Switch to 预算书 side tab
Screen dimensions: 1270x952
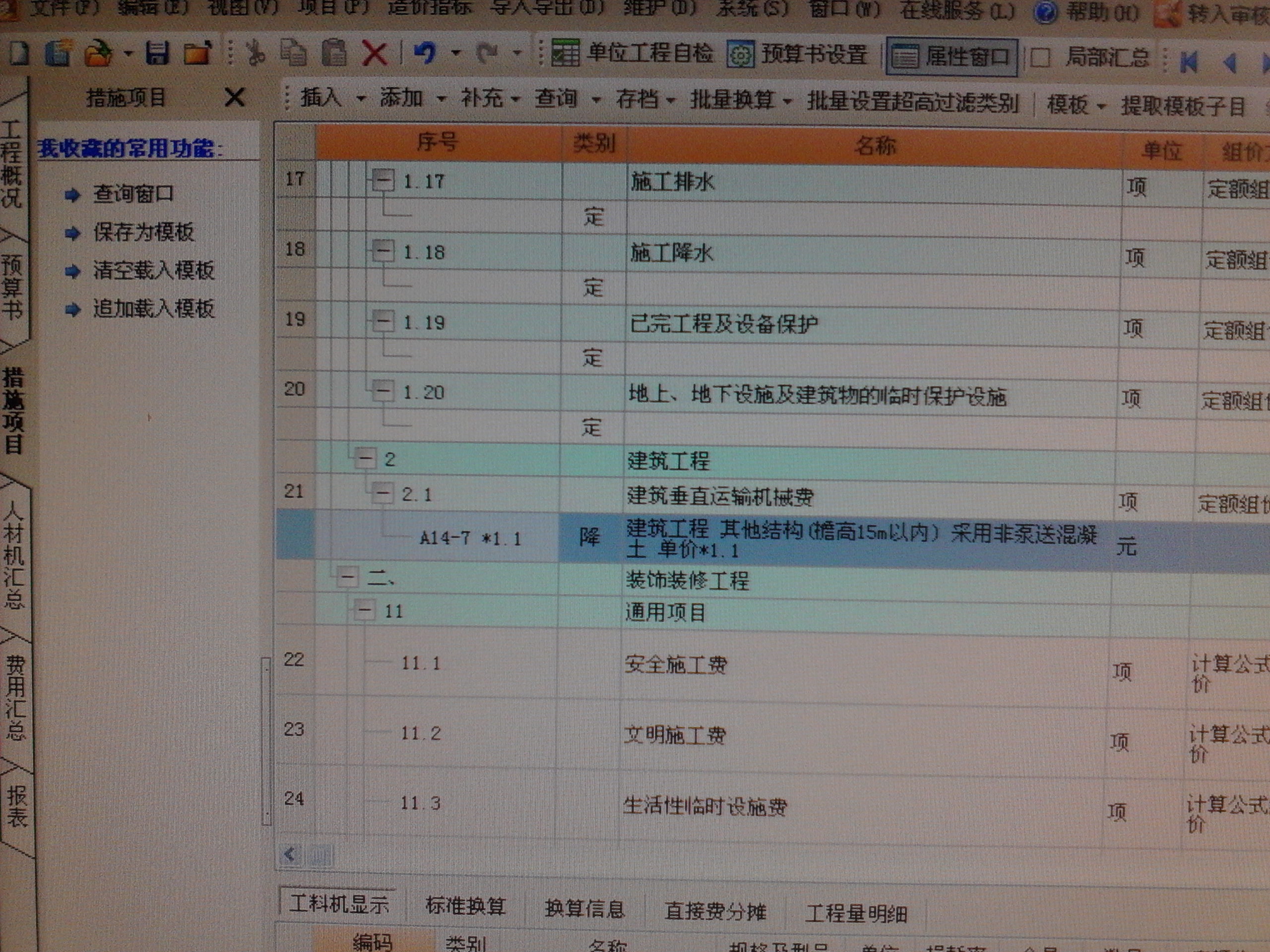(x=11, y=287)
